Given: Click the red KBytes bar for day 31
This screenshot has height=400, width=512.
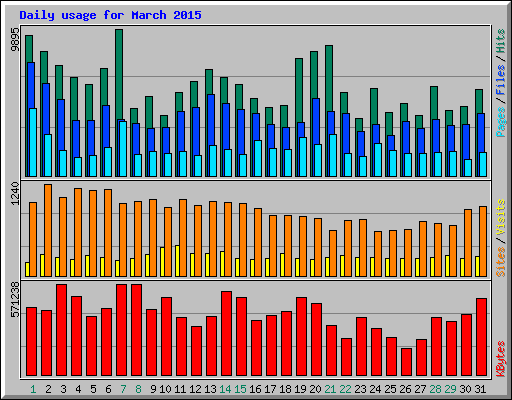Looking at the screenshot, I should point(481,337).
